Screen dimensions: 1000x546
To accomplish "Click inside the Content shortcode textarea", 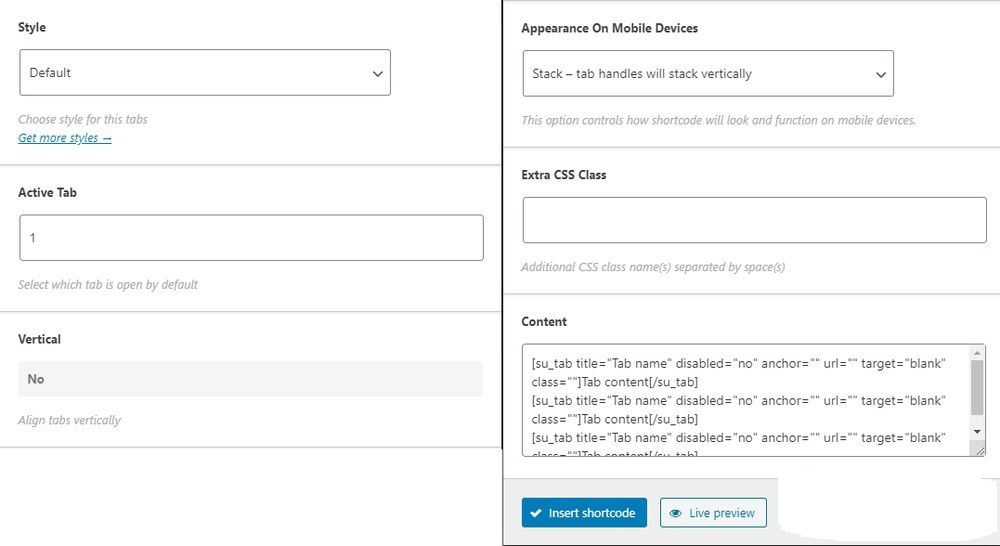I will (744, 400).
